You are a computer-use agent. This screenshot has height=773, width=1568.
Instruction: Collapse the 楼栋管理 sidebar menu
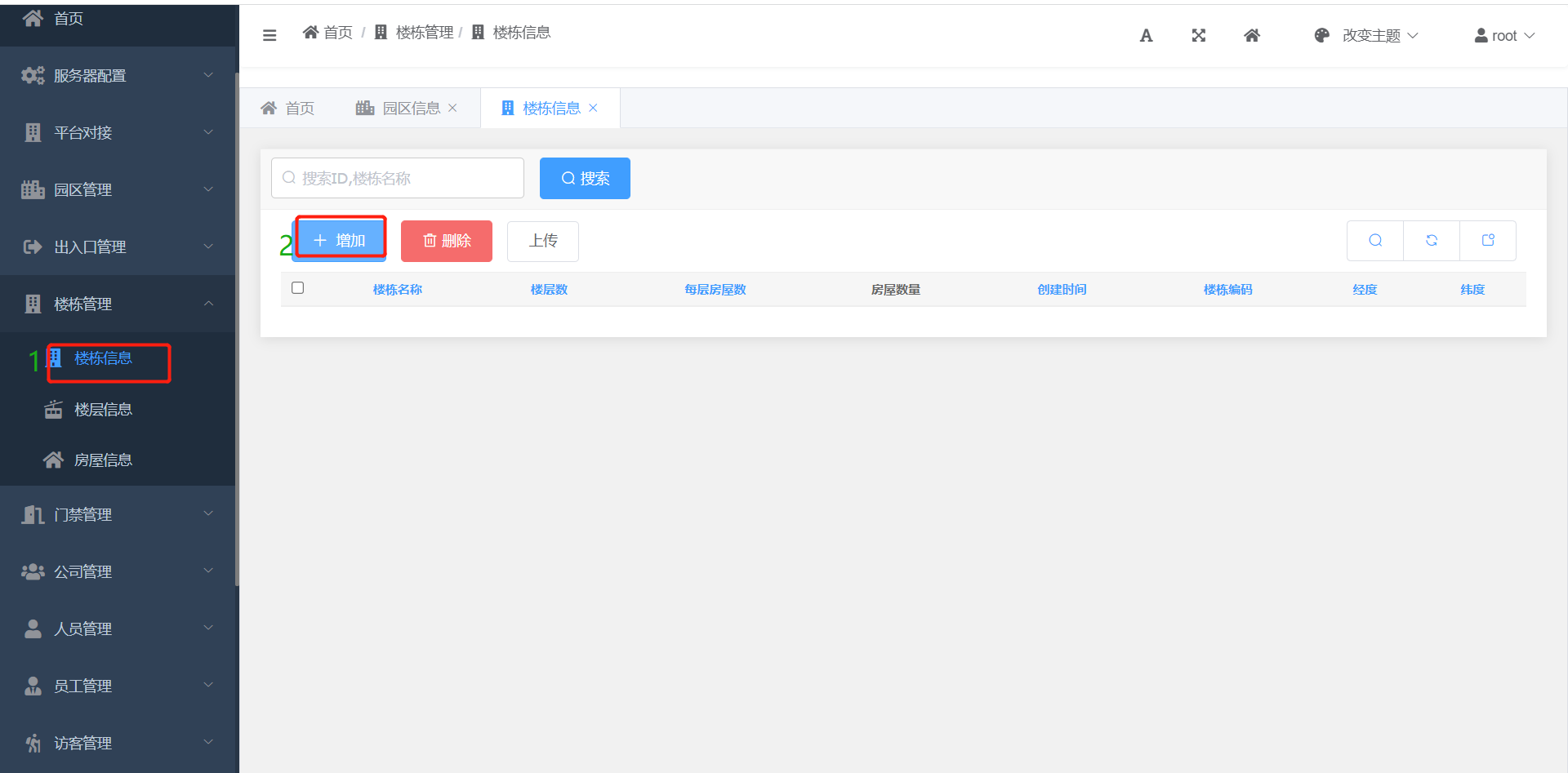click(118, 304)
